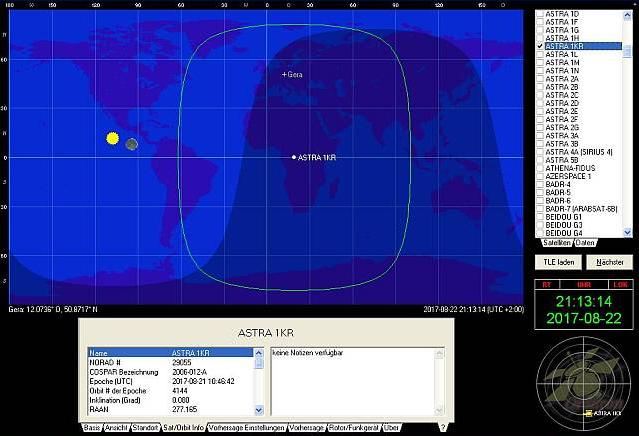The width and height of the screenshot is (639, 436).
Task: Click the gray moon icon on map
Action: [132, 144]
